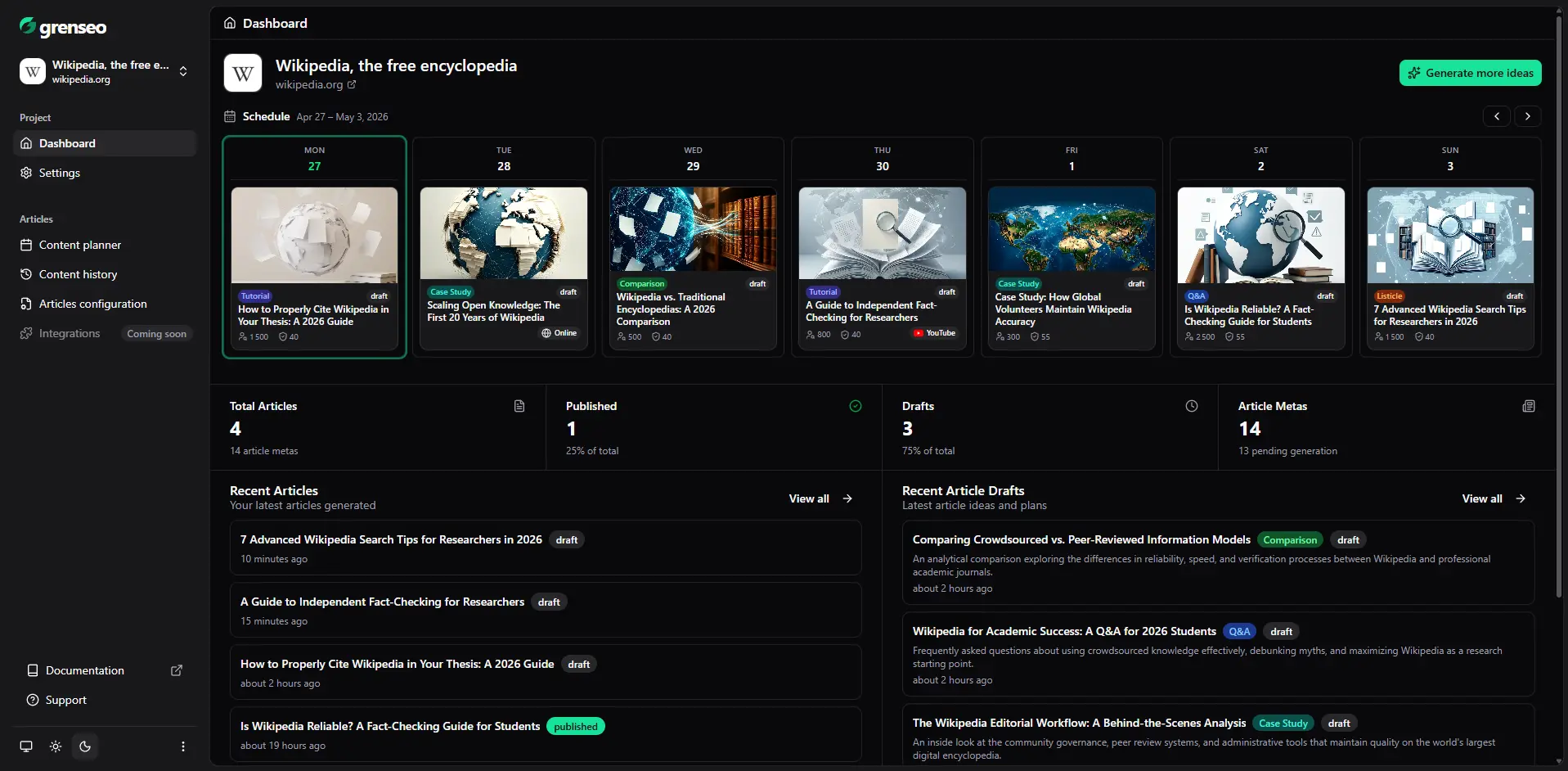Open Thursday's Fact-Checking for Researchers card title
The width and height of the screenshot is (1568, 771).
click(x=871, y=311)
